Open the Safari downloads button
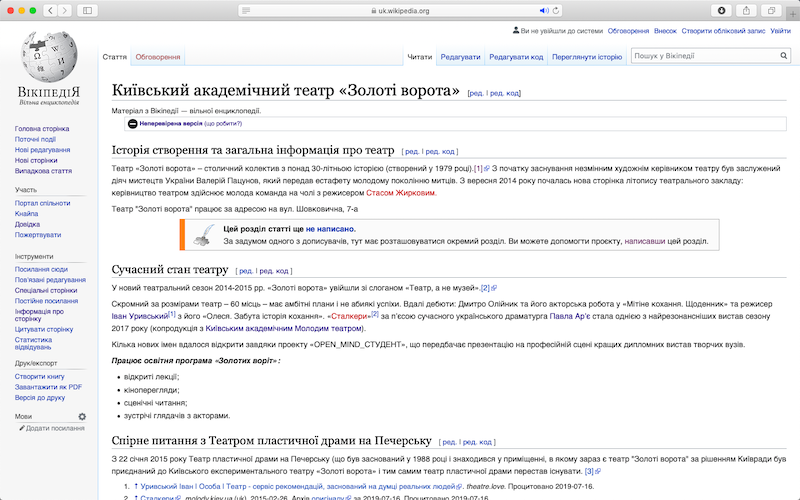 point(721,10)
